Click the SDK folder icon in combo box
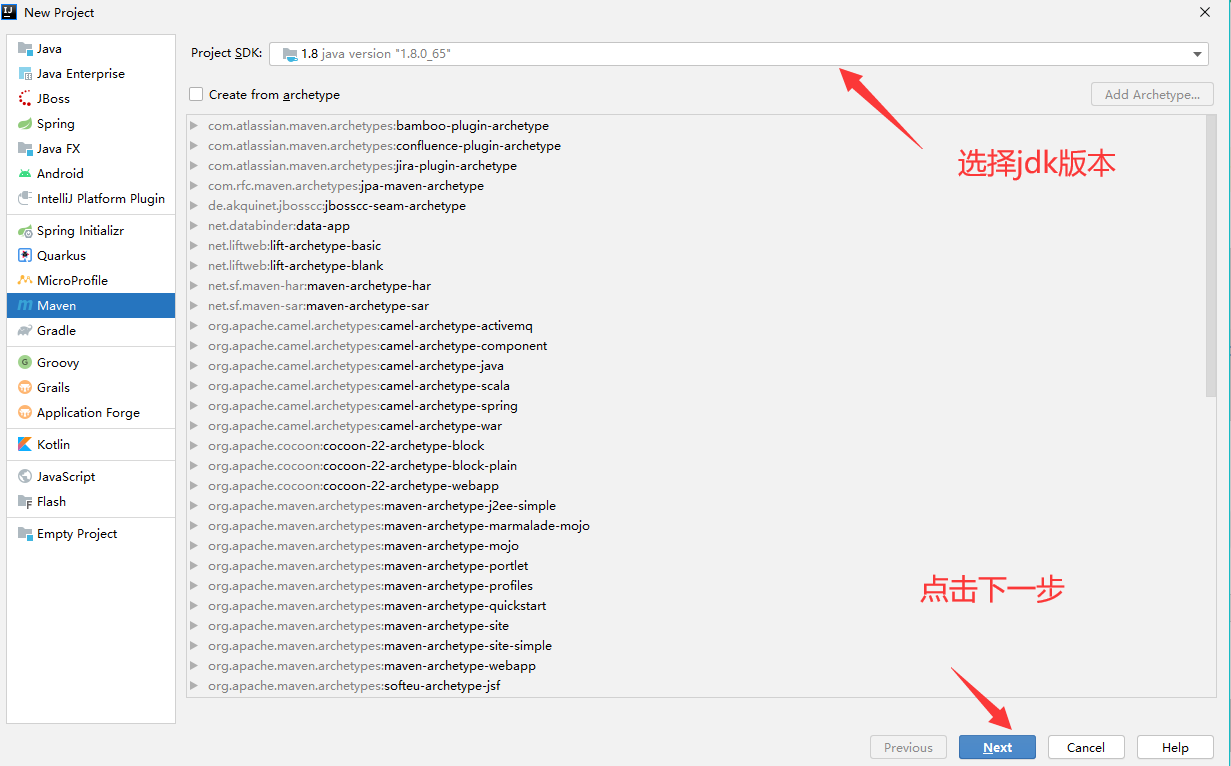 290,54
